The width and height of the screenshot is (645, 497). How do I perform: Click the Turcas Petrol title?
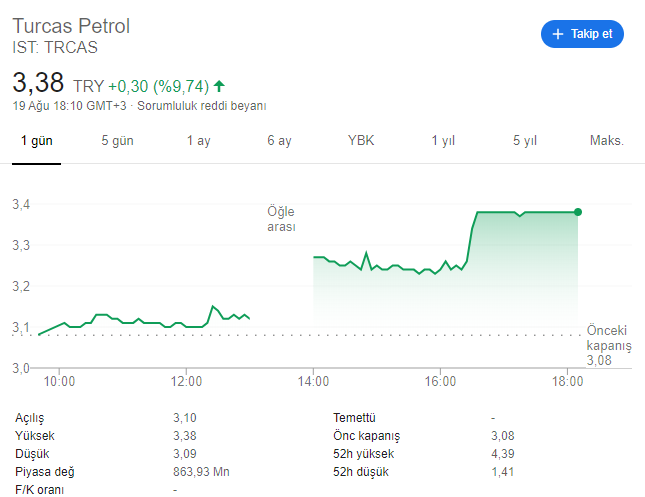point(71,26)
